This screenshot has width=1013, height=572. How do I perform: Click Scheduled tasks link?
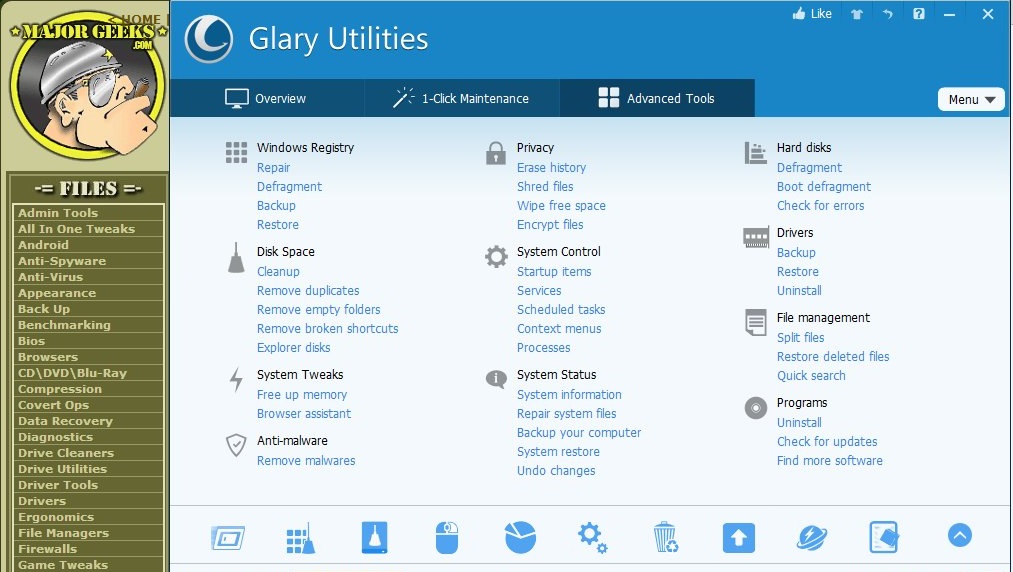tap(561, 309)
